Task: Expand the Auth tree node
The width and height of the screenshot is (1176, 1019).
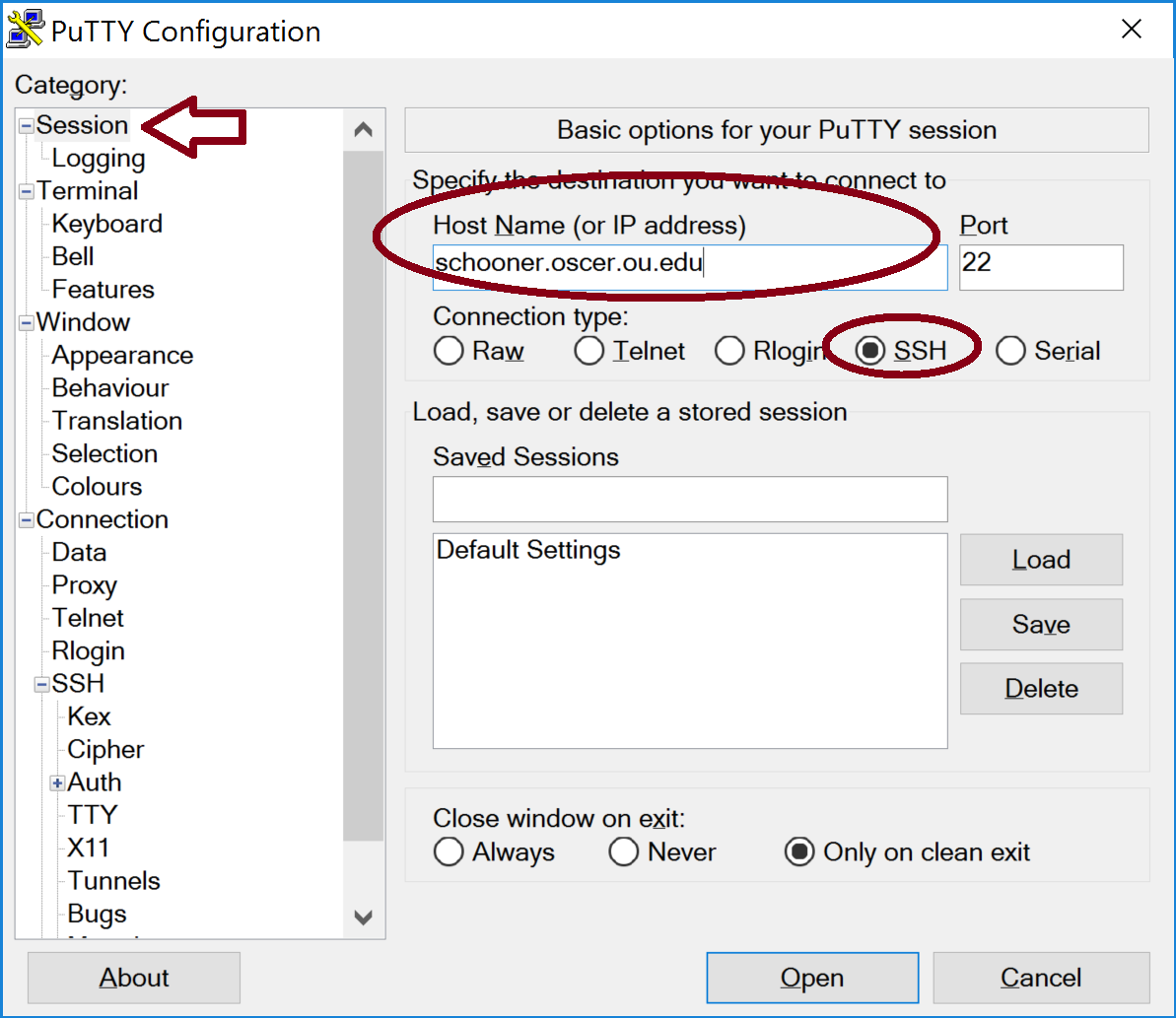Action: pos(57,783)
